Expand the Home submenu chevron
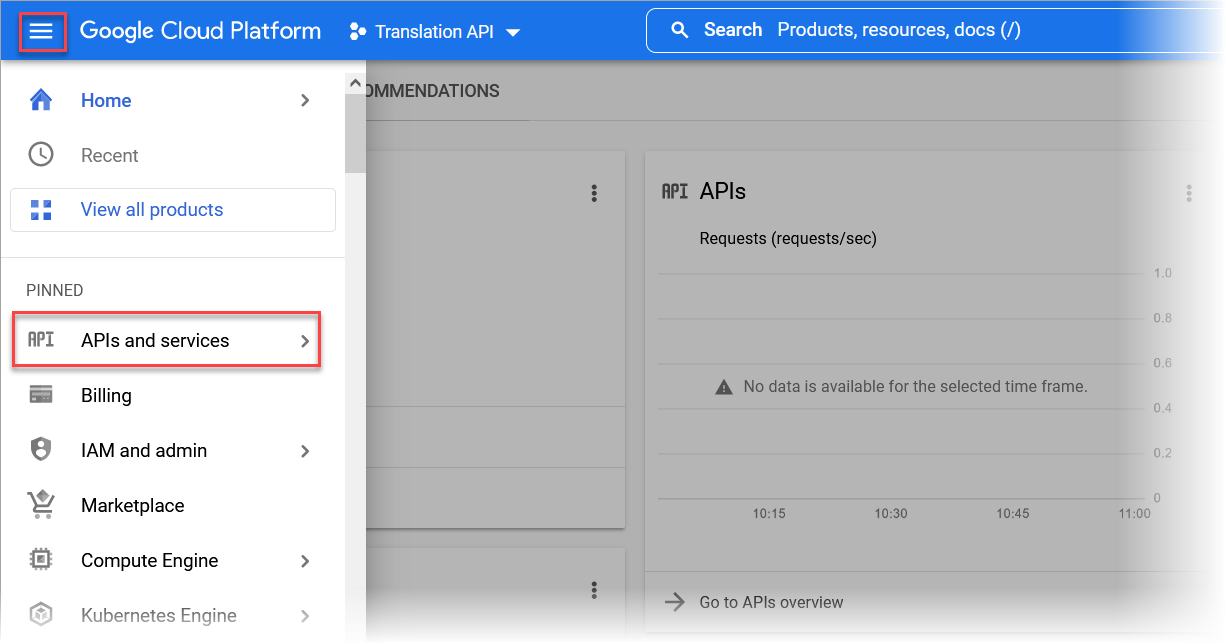This screenshot has width=1226, height=644. coord(306,100)
